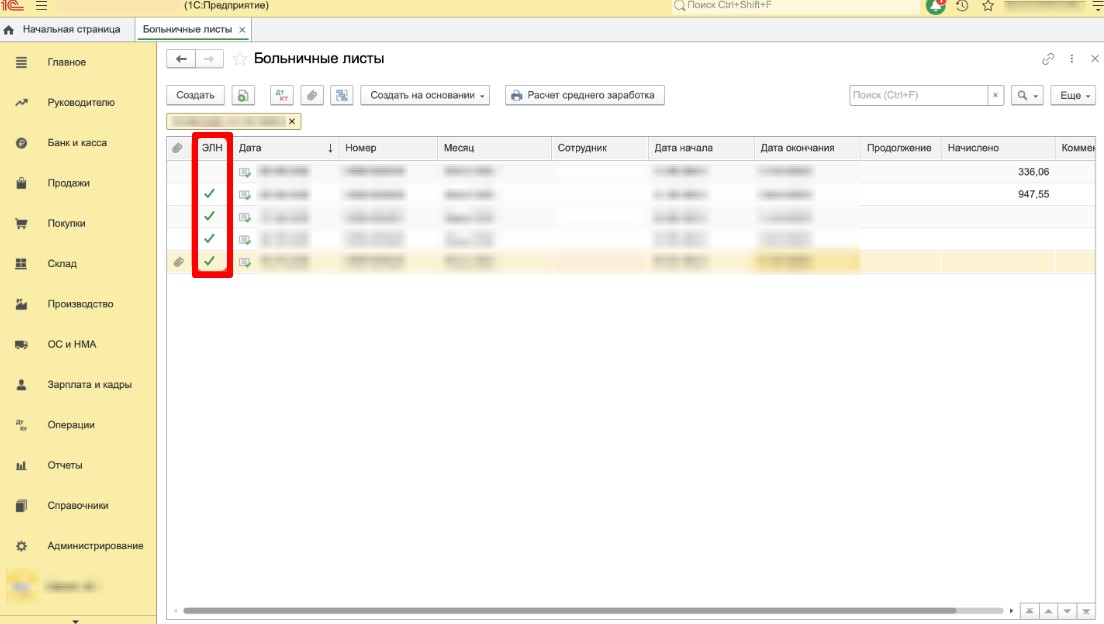Open the Еще dropdown menu
Viewport: 1104px width, 624px height.
1075,96
